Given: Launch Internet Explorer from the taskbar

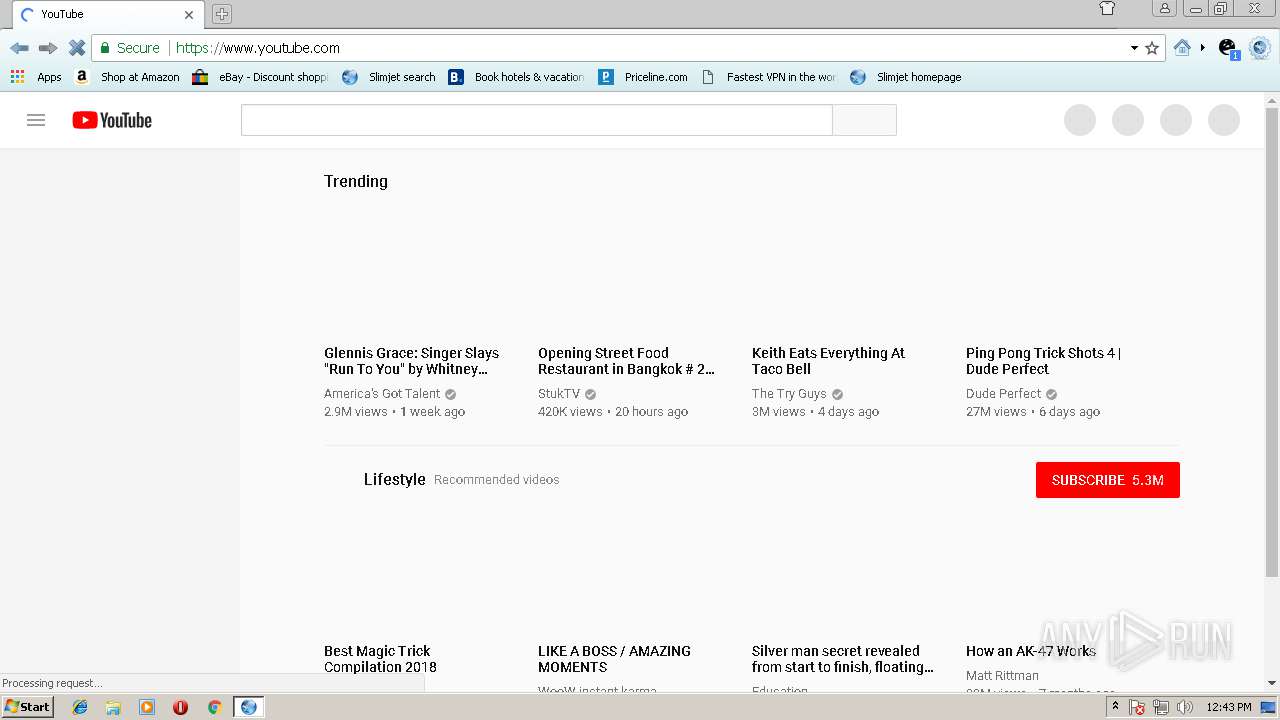Looking at the screenshot, I should (x=80, y=707).
